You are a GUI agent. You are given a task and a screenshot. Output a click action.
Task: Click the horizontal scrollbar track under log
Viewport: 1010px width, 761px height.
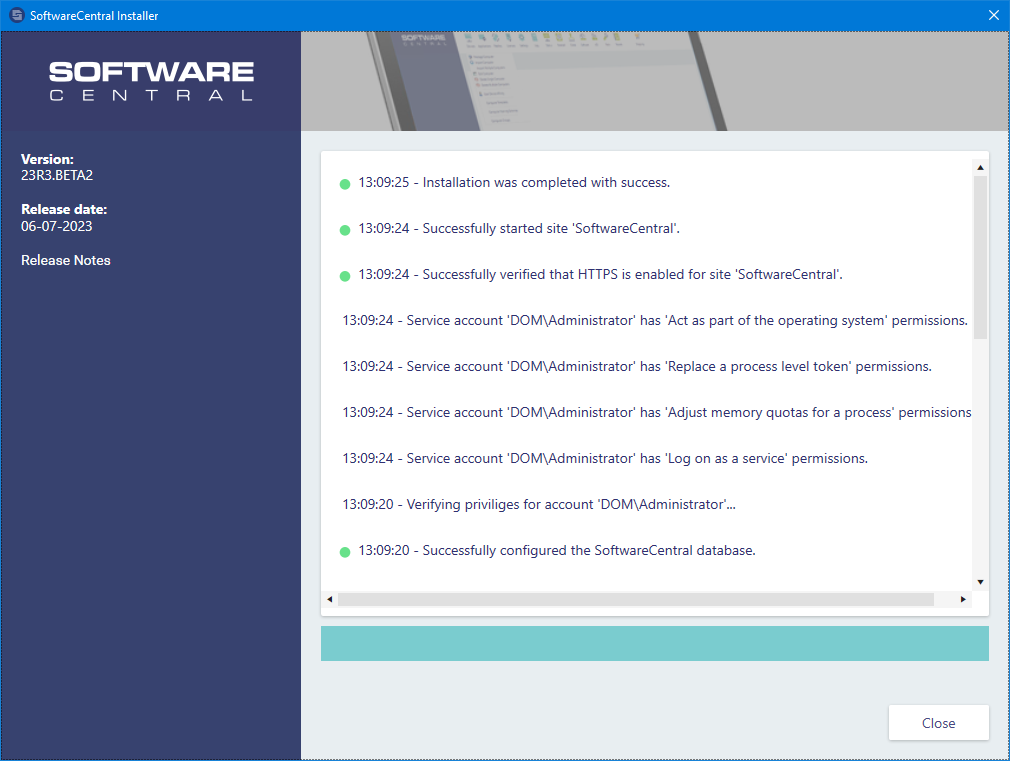click(635, 599)
